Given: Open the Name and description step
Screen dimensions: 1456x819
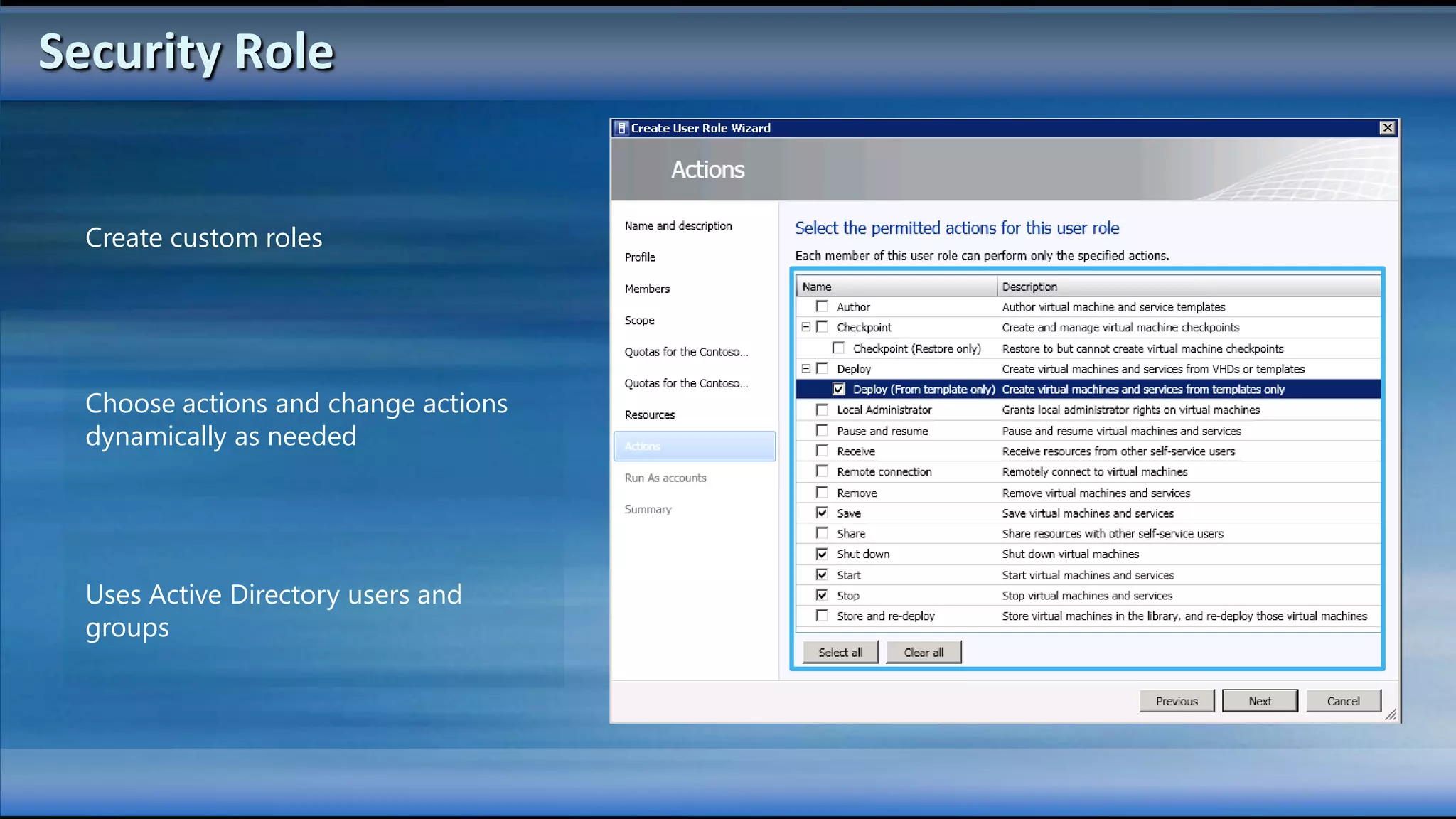Looking at the screenshot, I should (678, 225).
